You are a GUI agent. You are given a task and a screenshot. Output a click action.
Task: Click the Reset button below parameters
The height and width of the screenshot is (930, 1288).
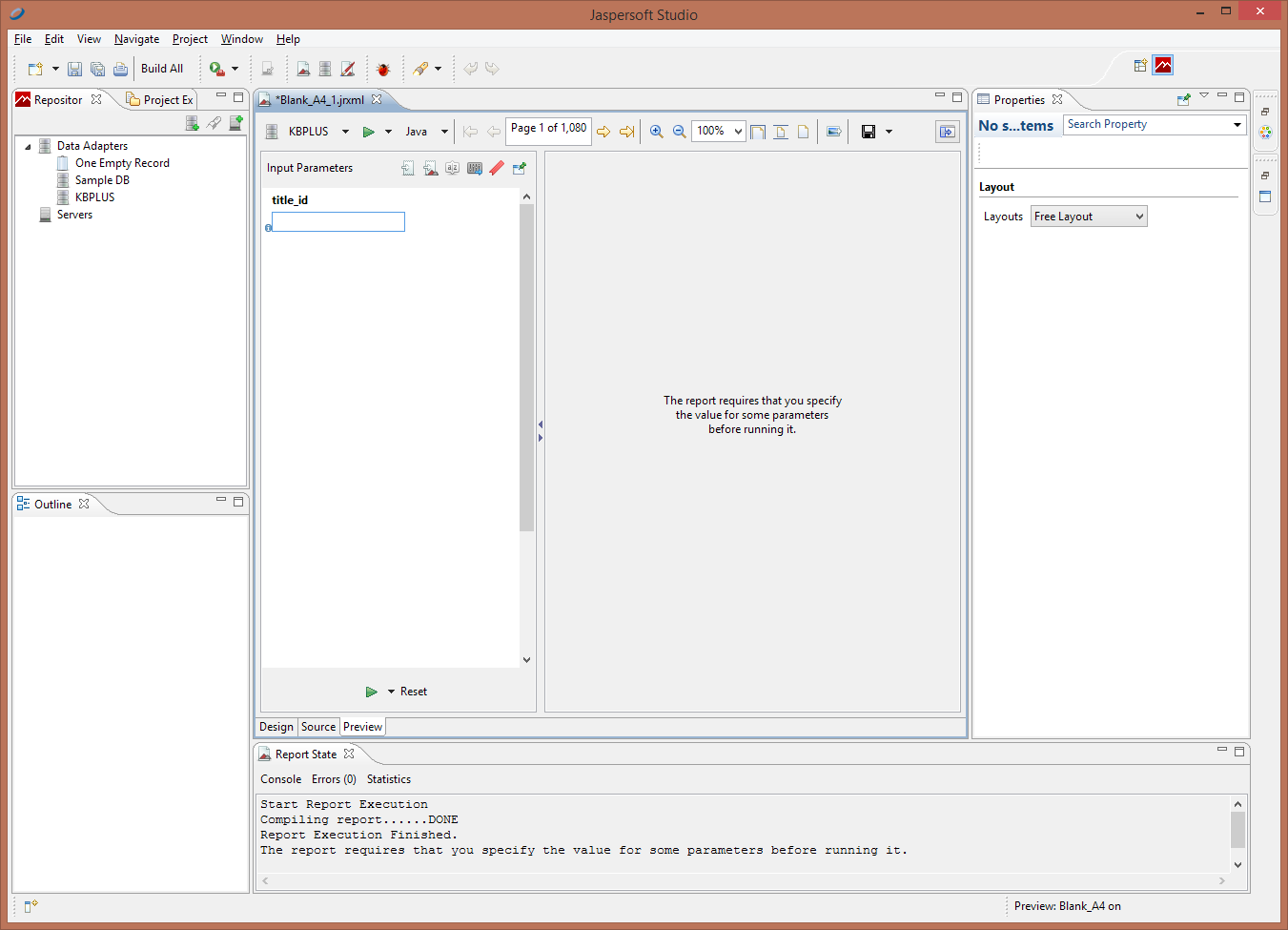click(x=414, y=692)
